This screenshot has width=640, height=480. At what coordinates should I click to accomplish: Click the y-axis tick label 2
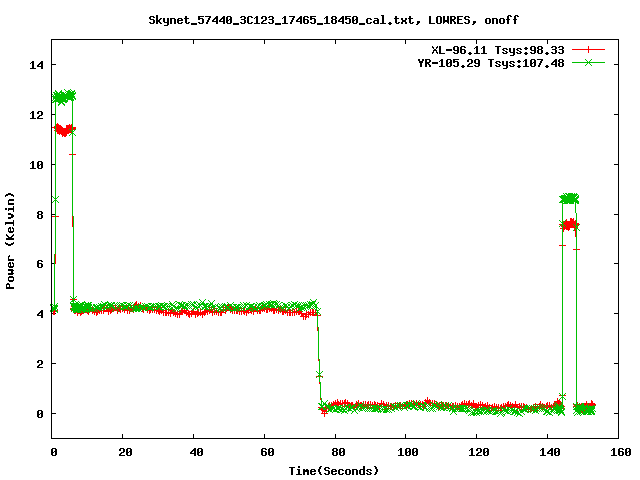click(40, 364)
